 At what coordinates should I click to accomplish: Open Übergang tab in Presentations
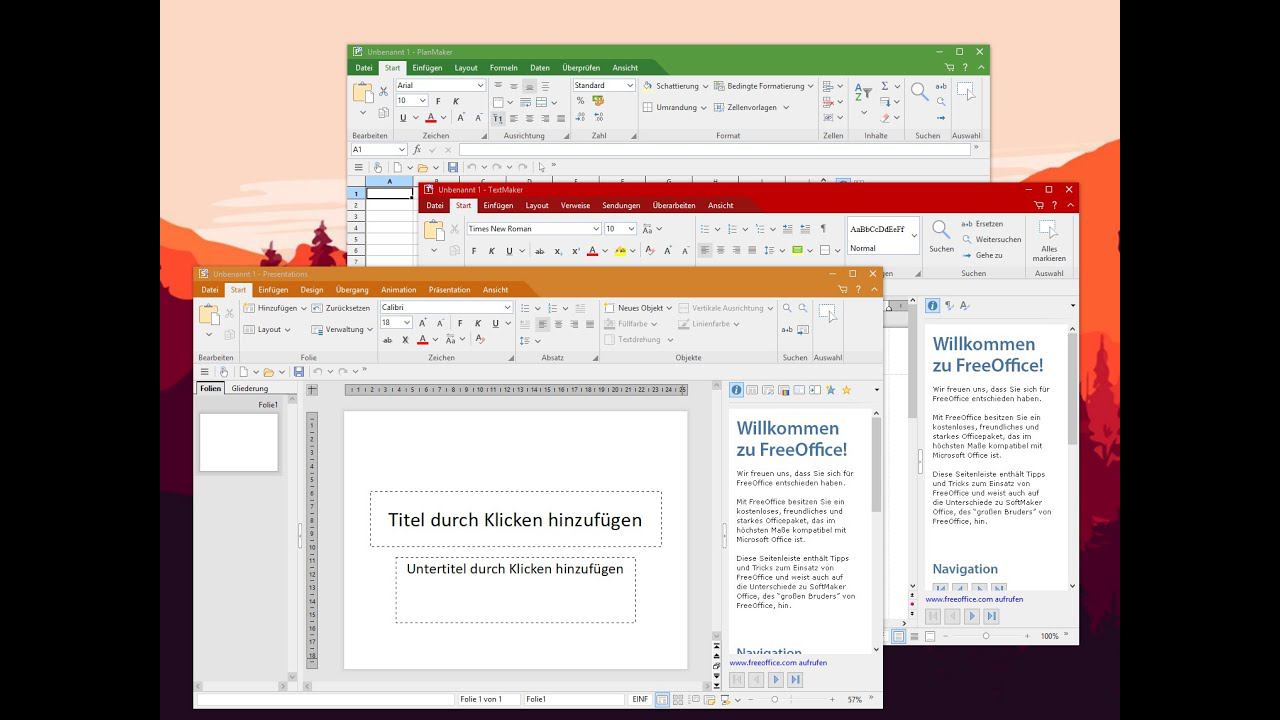pyautogui.click(x=352, y=290)
